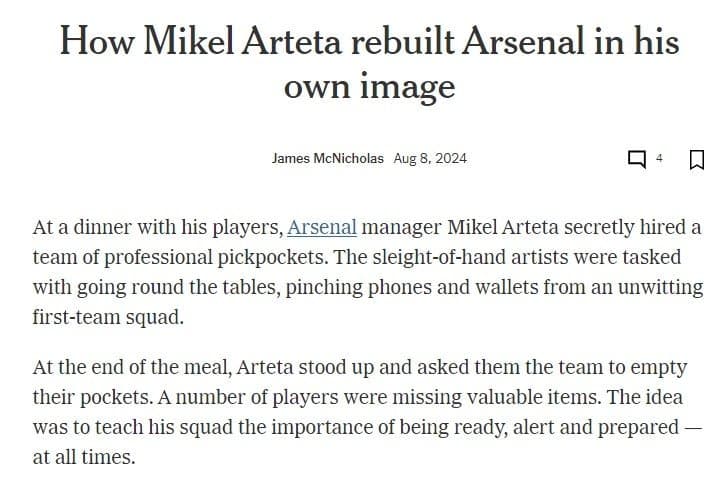Click the headline's first line about Mikel Arteta
This screenshot has width=727, height=498.
pos(370,41)
